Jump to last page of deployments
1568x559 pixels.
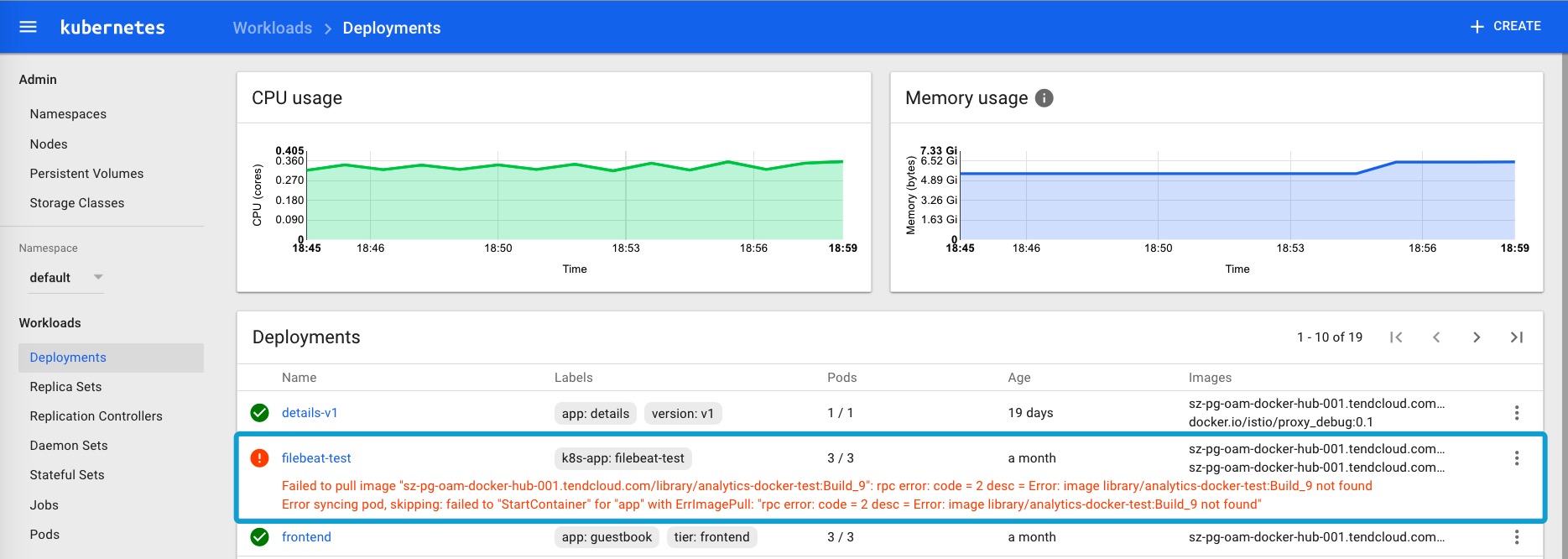click(x=1516, y=337)
